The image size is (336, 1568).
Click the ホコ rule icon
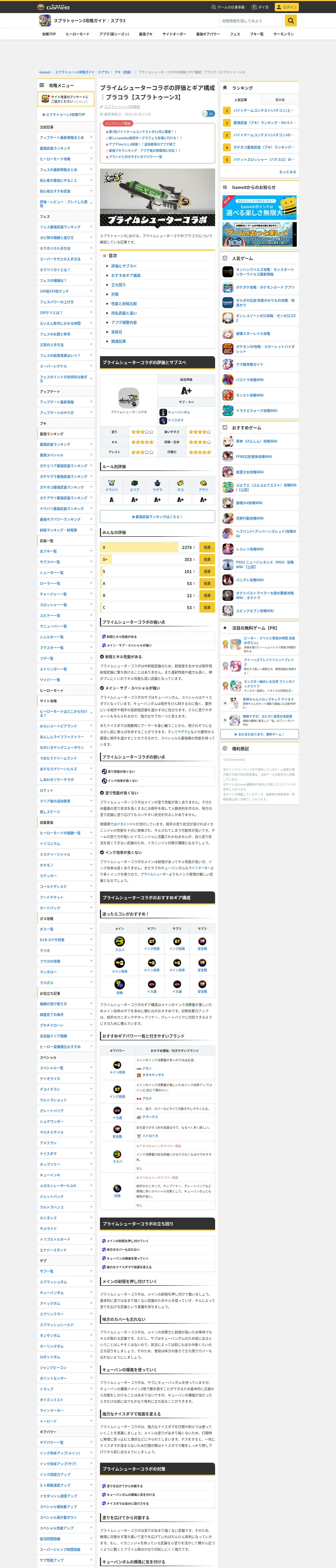point(181,483)
